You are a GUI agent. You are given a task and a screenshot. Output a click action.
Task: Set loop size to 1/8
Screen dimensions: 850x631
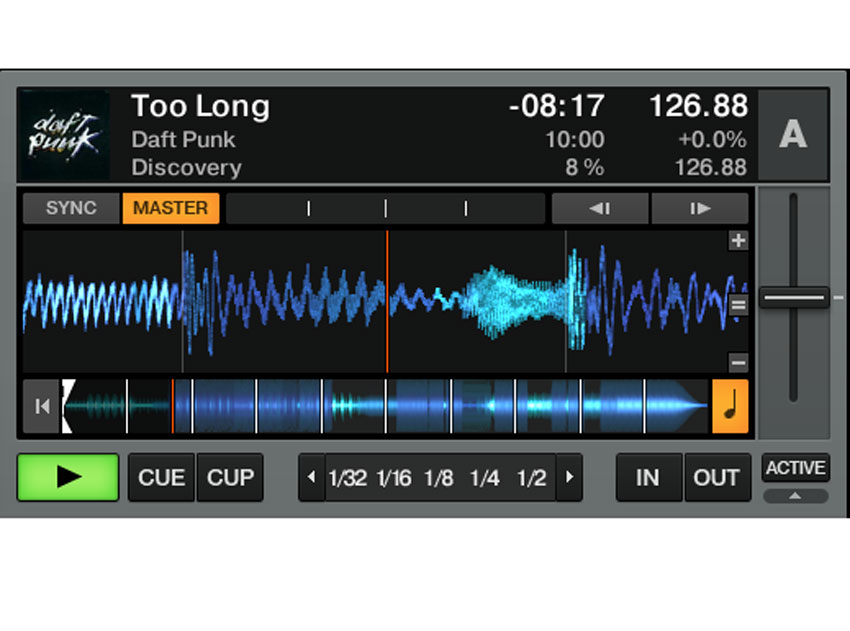coord(439,478)
